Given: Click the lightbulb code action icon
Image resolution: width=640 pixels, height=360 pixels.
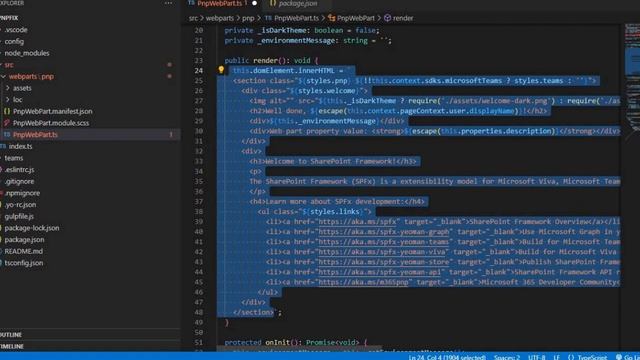Looking at the screenshot, I should (x=221, y=70).
